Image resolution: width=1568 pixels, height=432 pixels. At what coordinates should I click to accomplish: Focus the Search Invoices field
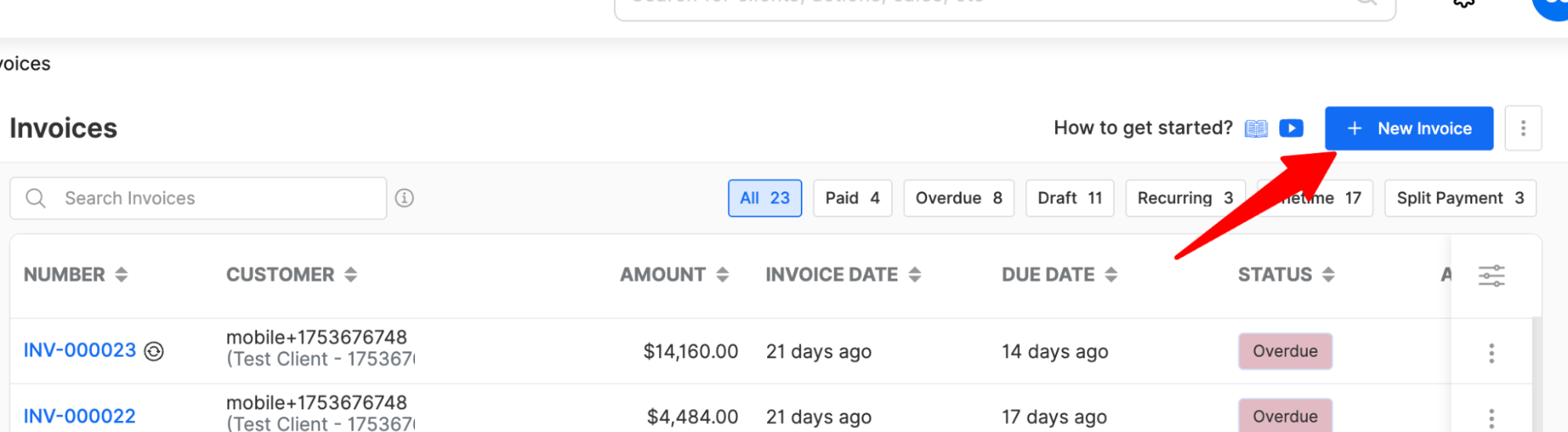[198, 198]
